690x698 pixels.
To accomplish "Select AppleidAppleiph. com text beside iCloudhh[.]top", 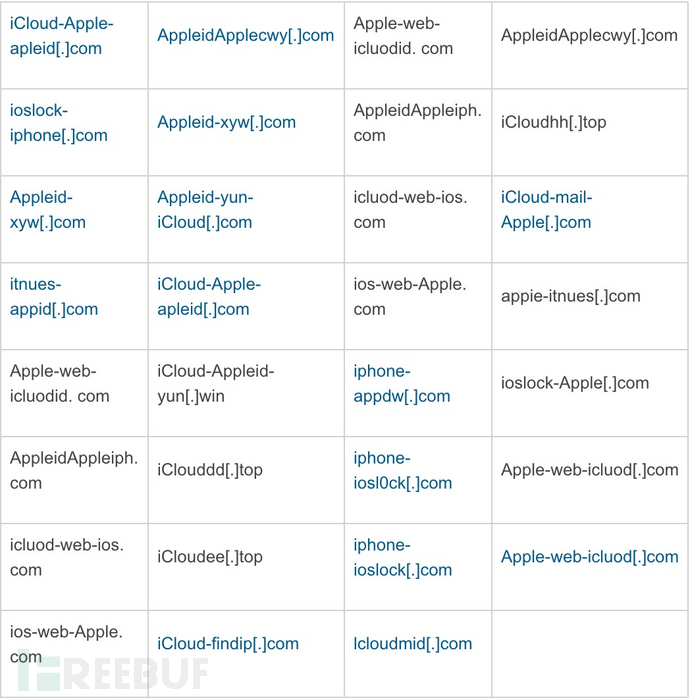I will [418, 123].
